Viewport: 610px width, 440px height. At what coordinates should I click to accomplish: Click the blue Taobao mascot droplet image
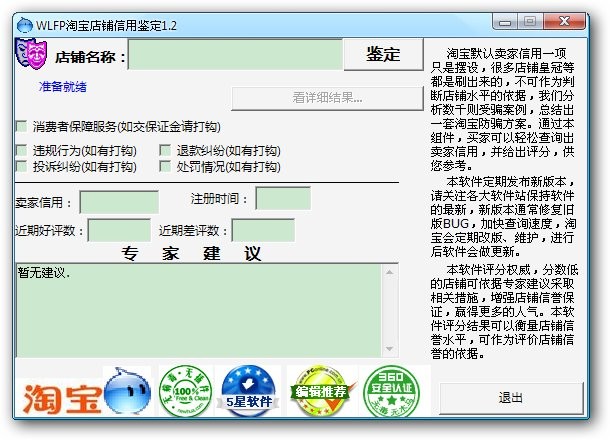pos(128,391)
